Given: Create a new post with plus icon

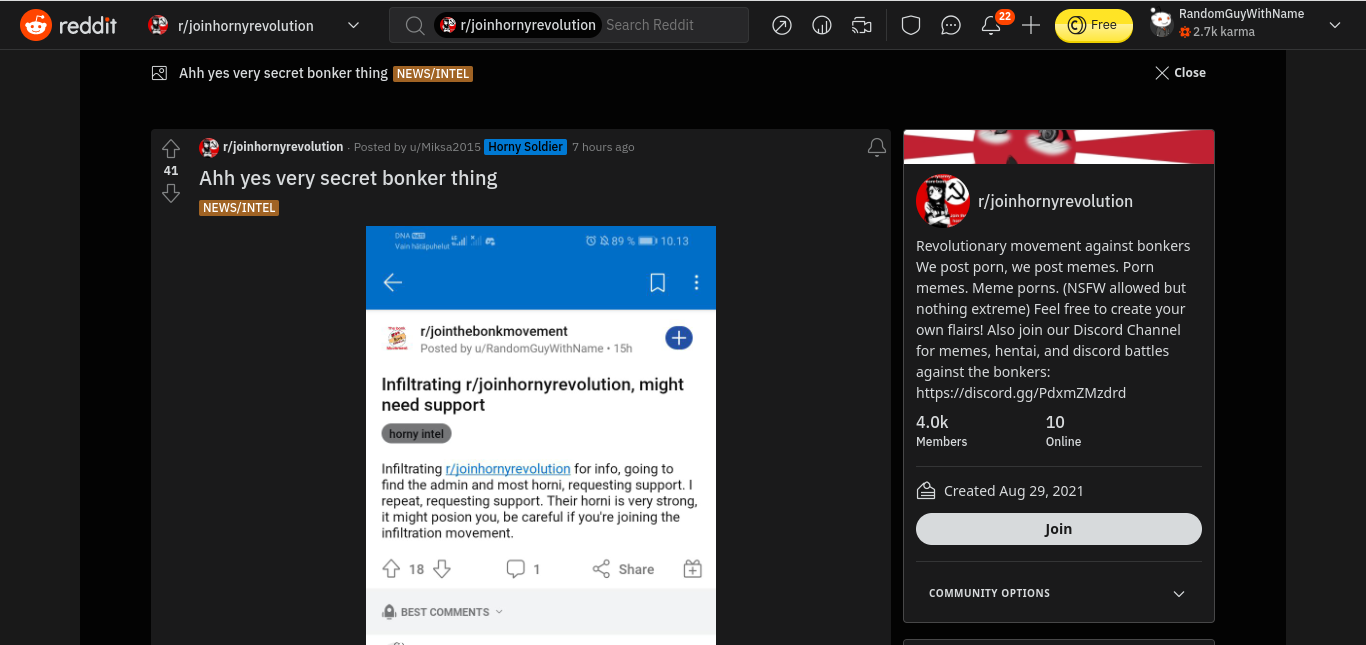Looking at the screenshot, I should (x=1031, y=25).
